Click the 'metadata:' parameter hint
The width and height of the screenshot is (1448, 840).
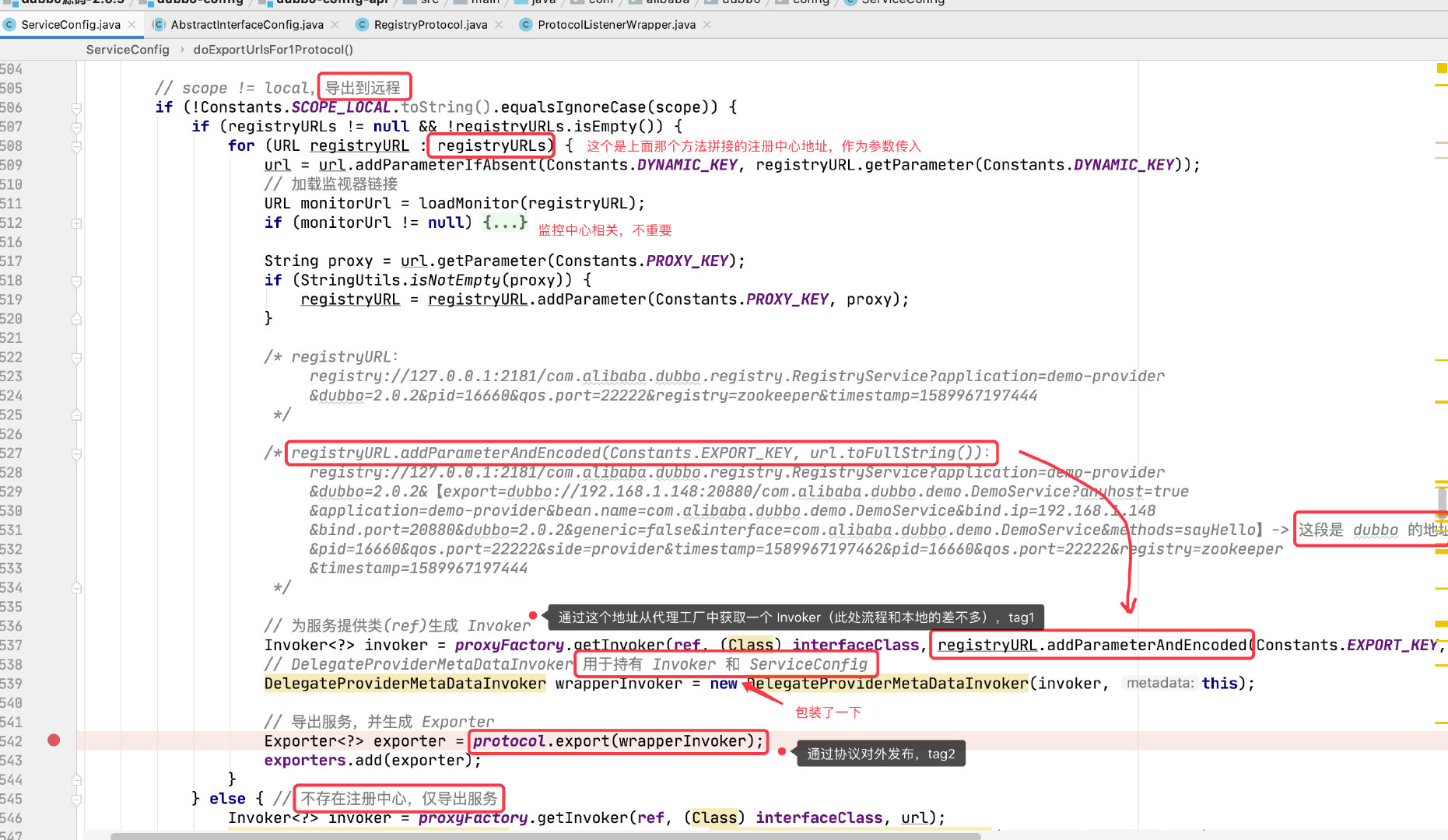tap(1160, 683)
